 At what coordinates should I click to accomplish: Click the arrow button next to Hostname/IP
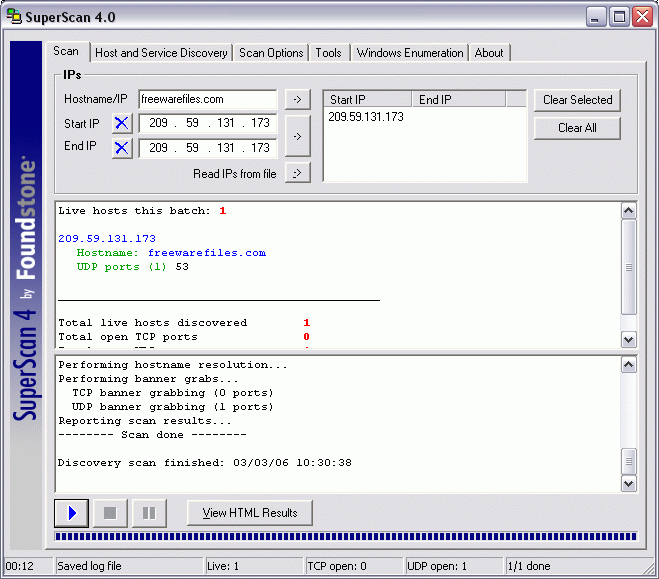(298, 100)
